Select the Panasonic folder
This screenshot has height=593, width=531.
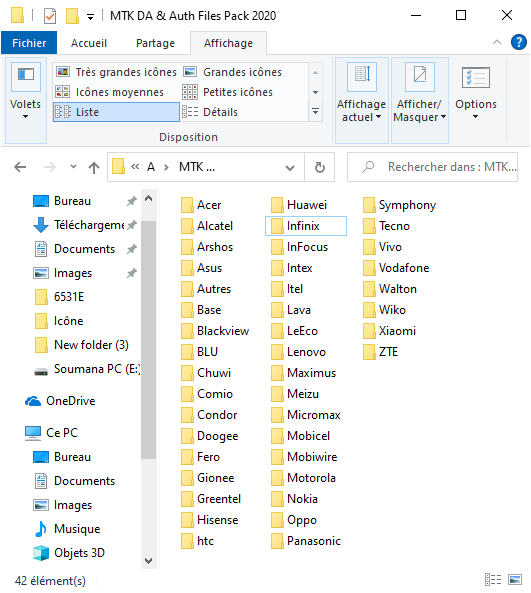(x=306, y=541)
